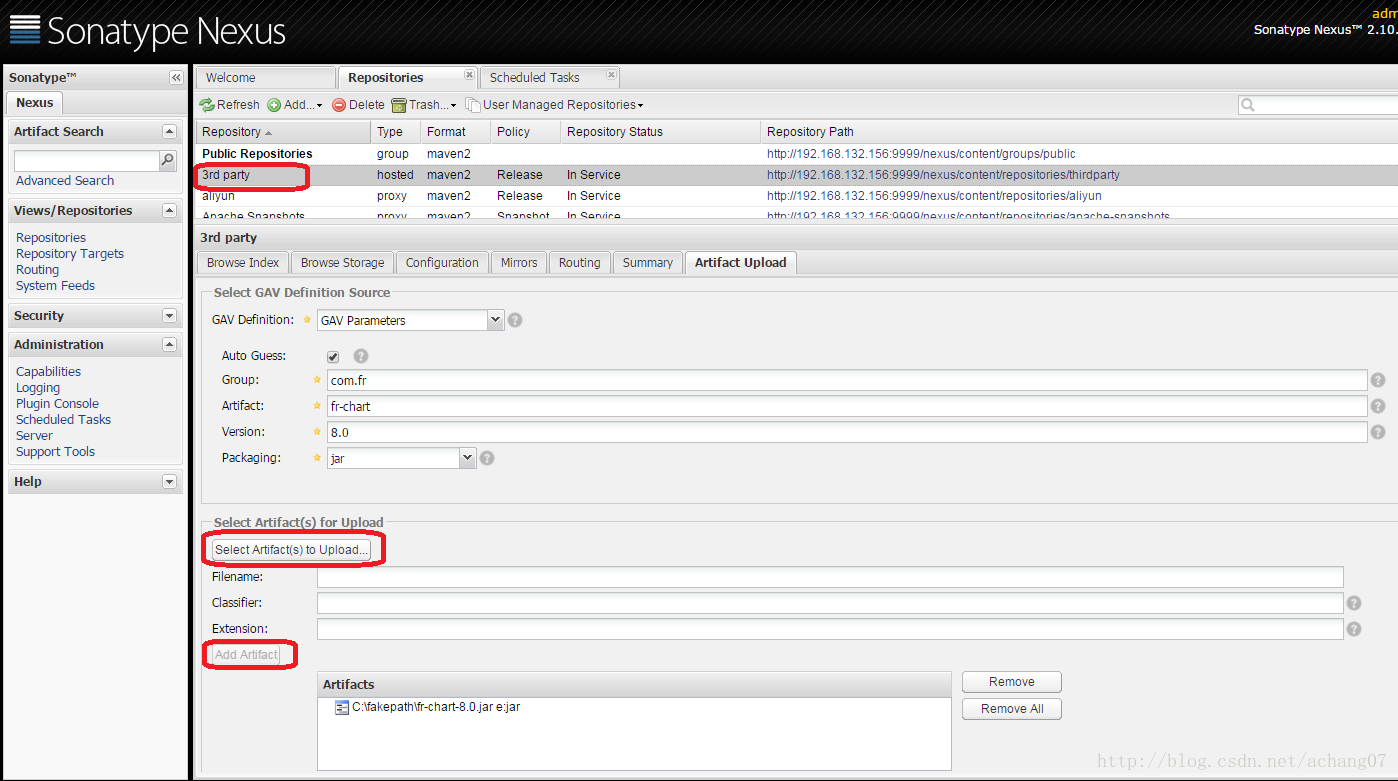Open System Feeds link
Viewport: 1398px width, 781px height.
[55, 286]
